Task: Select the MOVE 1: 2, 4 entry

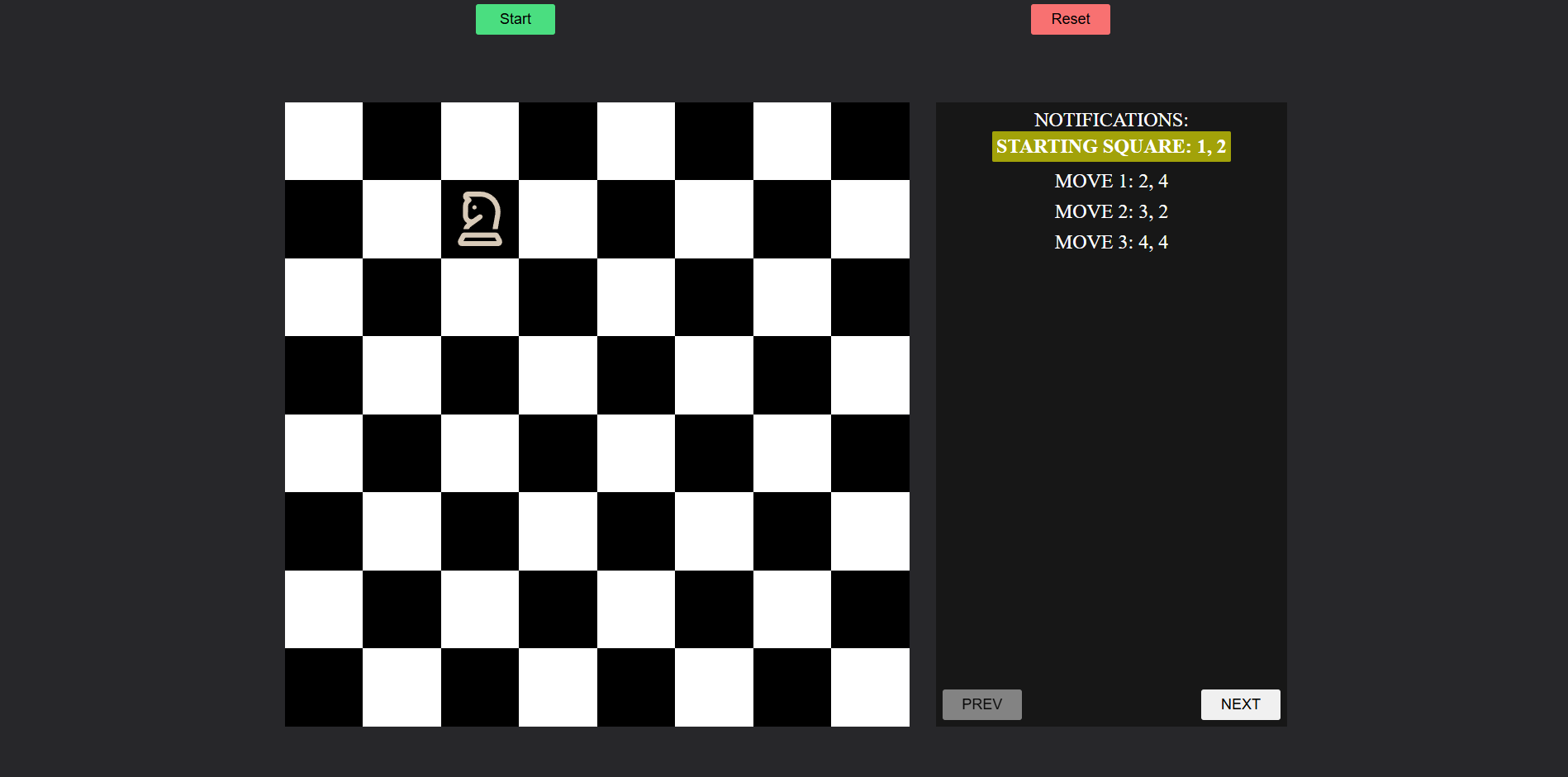Action: click(1110, 181)
